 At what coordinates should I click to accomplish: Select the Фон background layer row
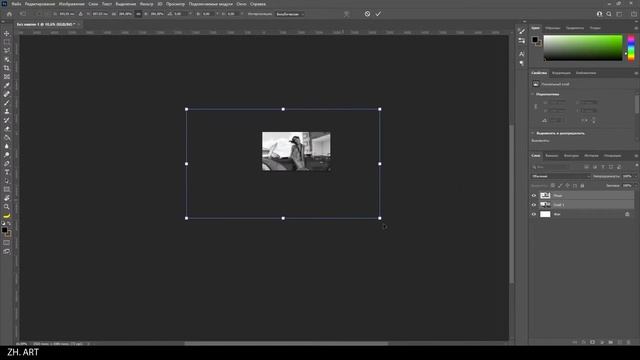[582, 214]
